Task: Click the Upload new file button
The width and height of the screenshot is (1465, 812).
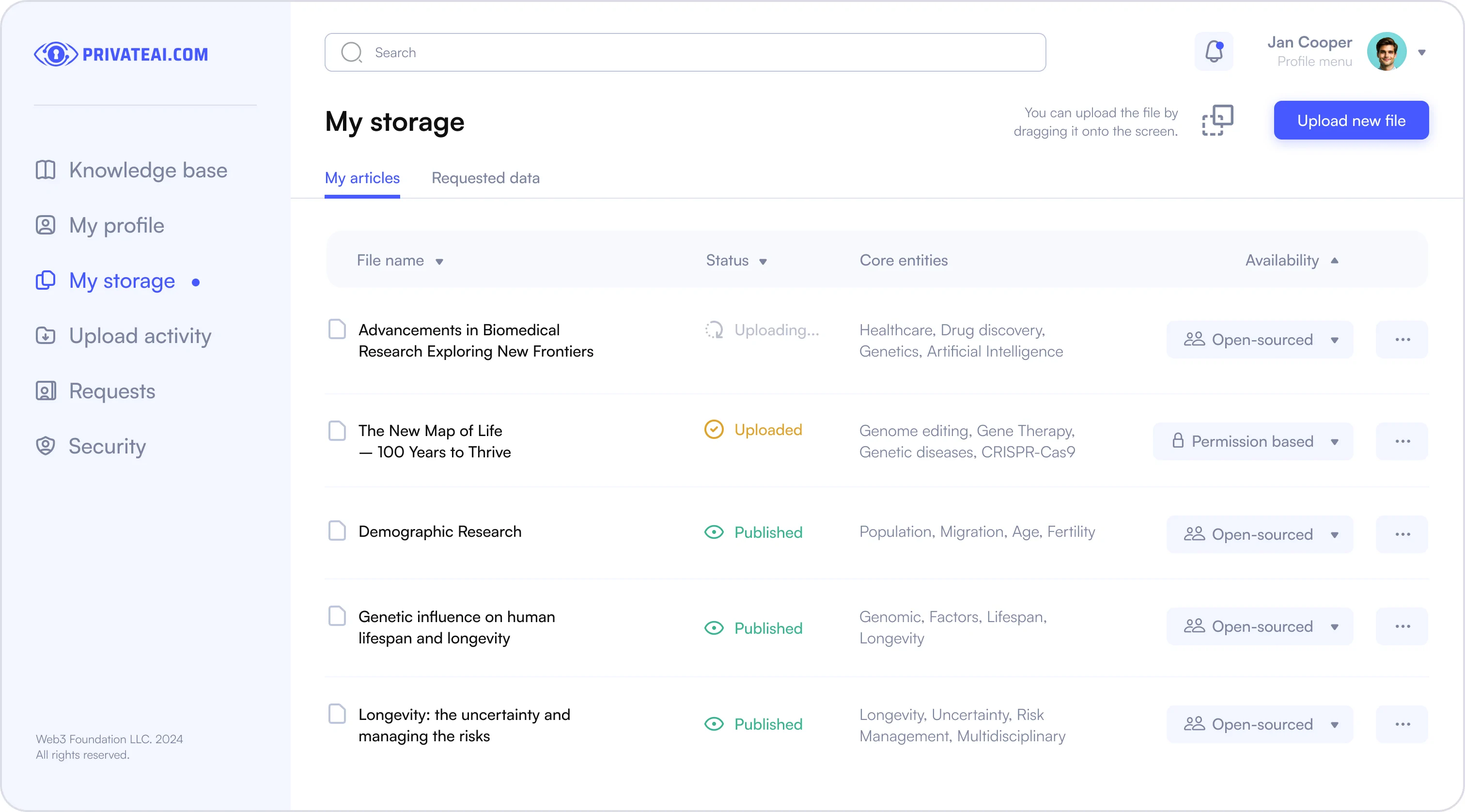Action: 1351,120
